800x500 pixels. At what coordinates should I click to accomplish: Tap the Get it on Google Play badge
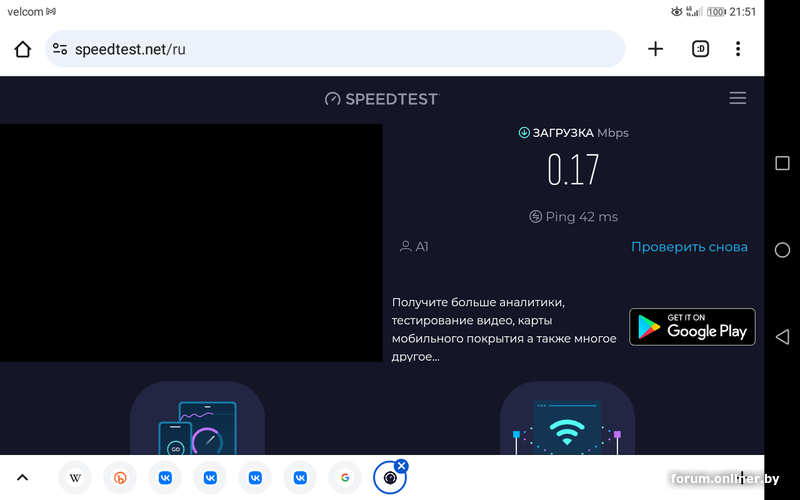[x=692, y=327]
